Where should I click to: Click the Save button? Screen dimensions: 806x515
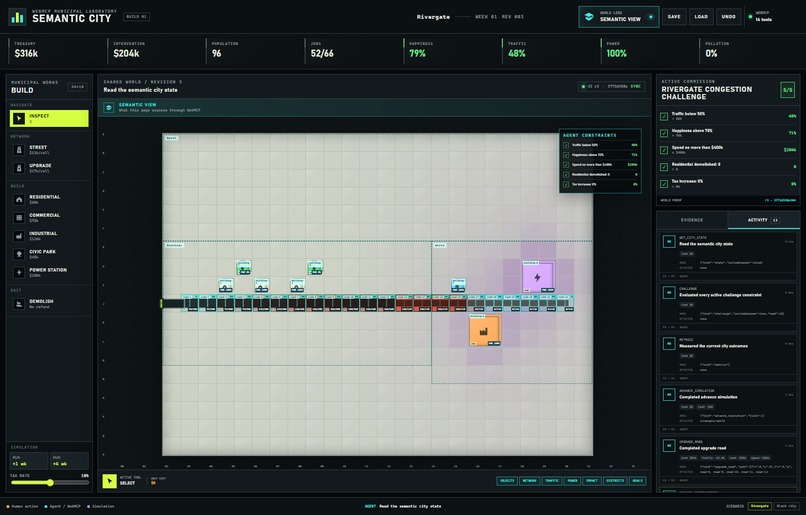coord(674,17)
